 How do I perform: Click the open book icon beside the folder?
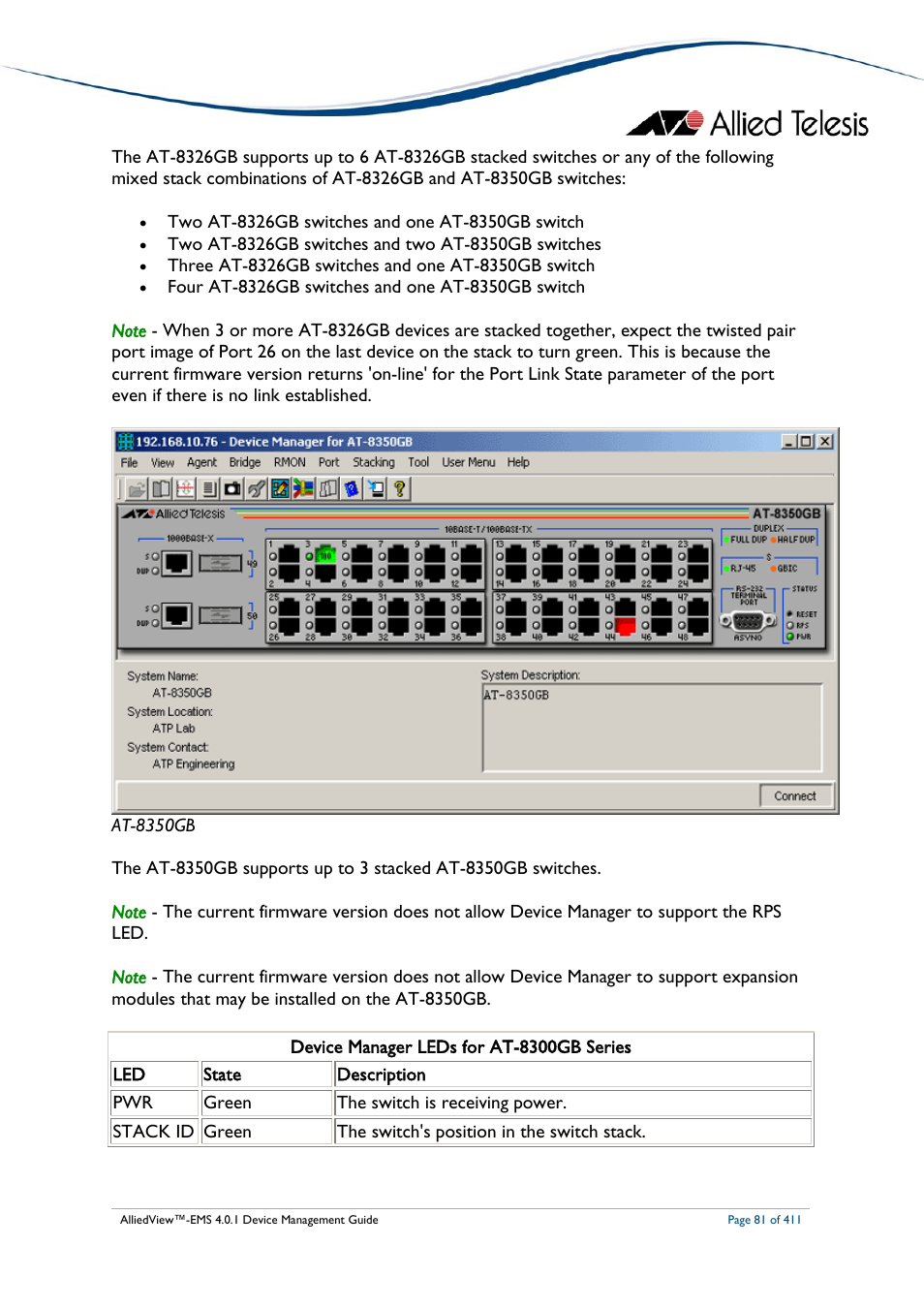click(161, 489)
